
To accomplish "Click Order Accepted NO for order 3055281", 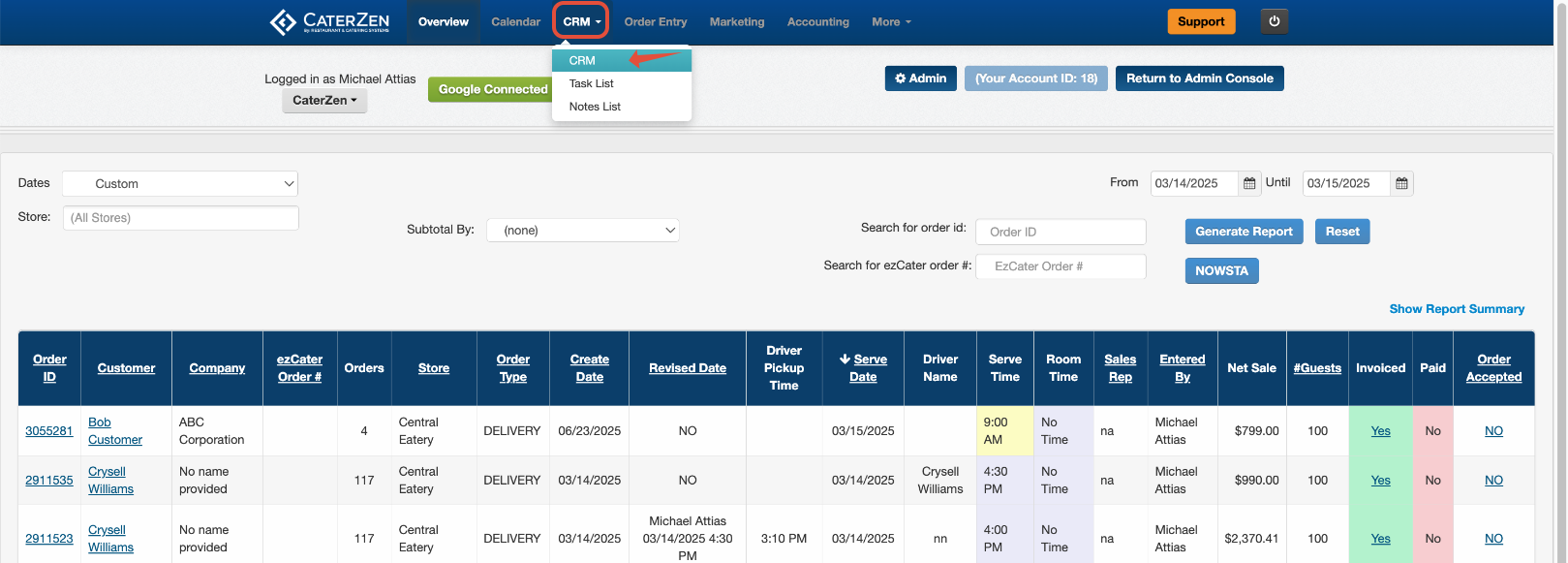I will coord(1493,431).
